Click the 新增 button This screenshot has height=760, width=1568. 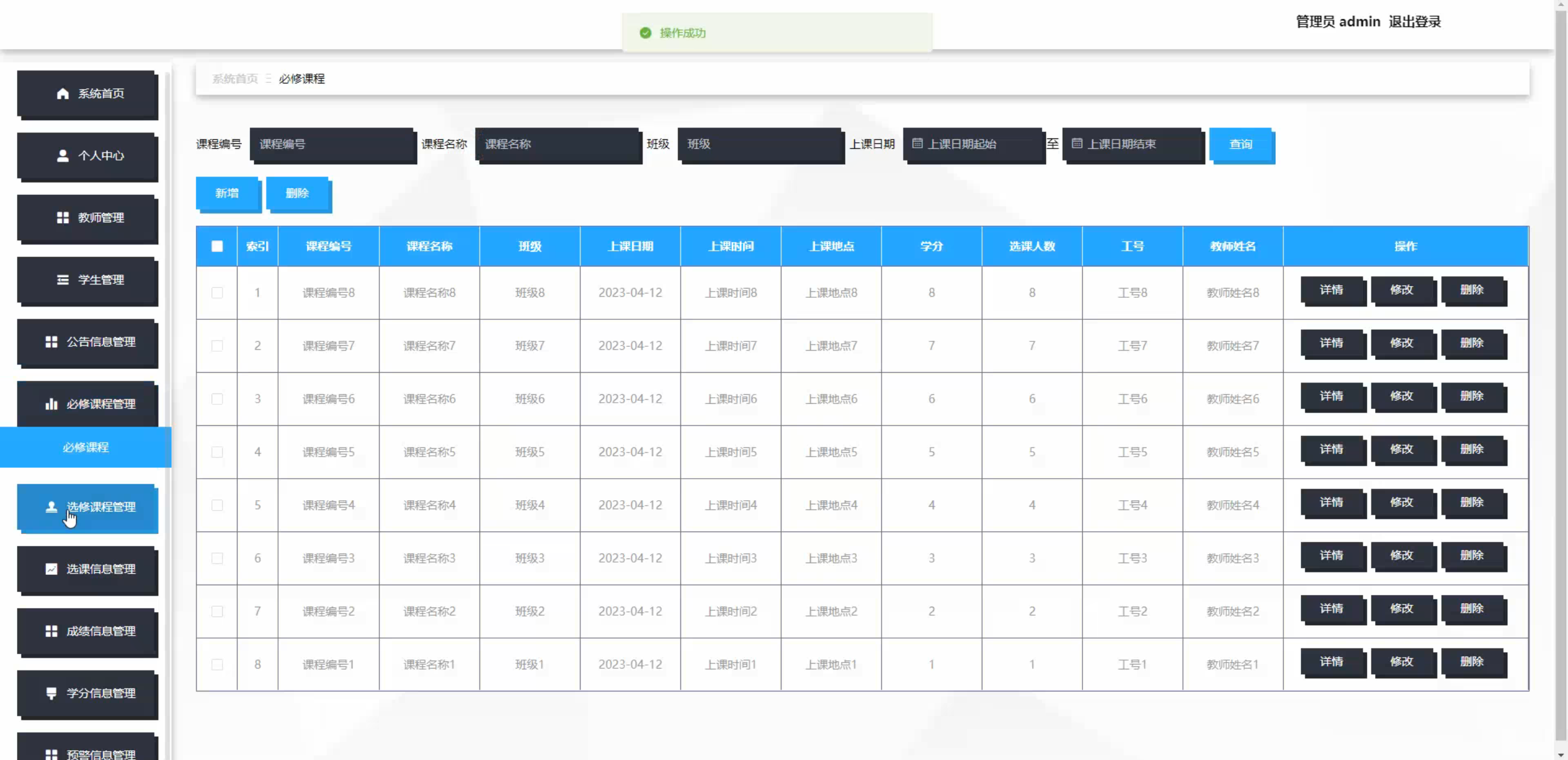(227, 194)
